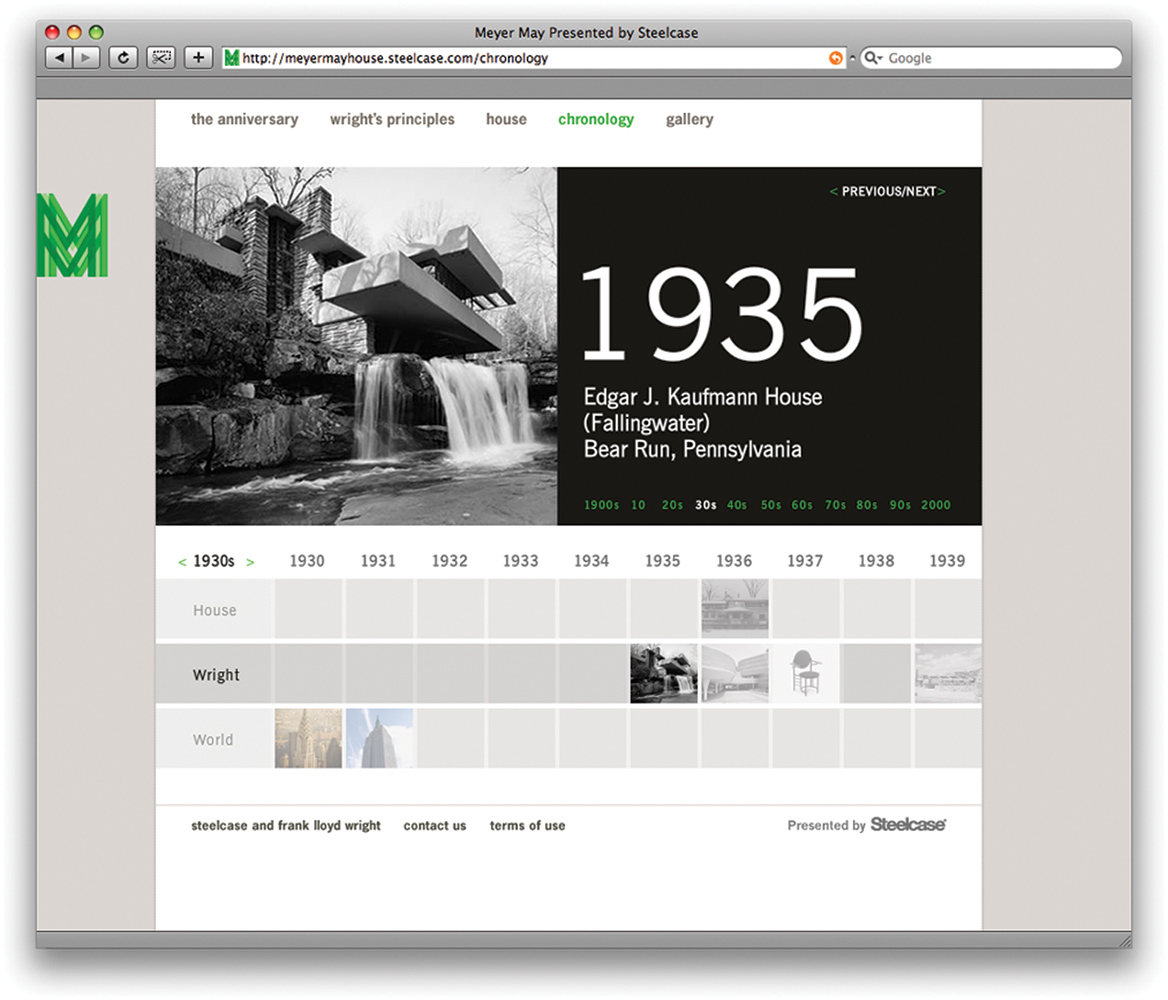This screenshot has height=1000, width=1168.
Task: Click the URL address field
Action: coord(530,58)
